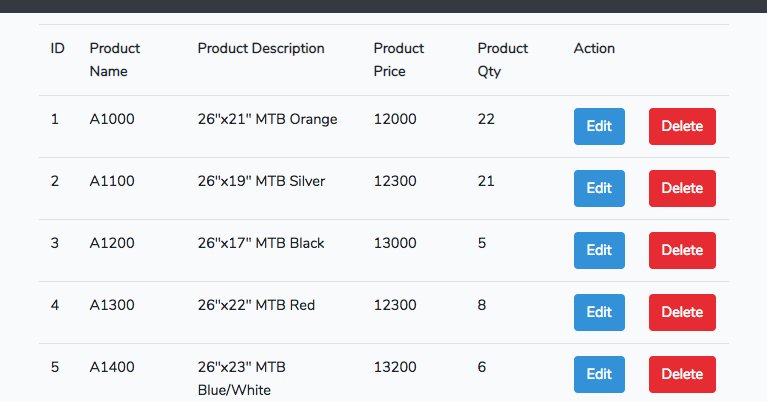Edit the A1100 MTB Silver product
Screen dimensions: 767x402
[x=599, y=189]
